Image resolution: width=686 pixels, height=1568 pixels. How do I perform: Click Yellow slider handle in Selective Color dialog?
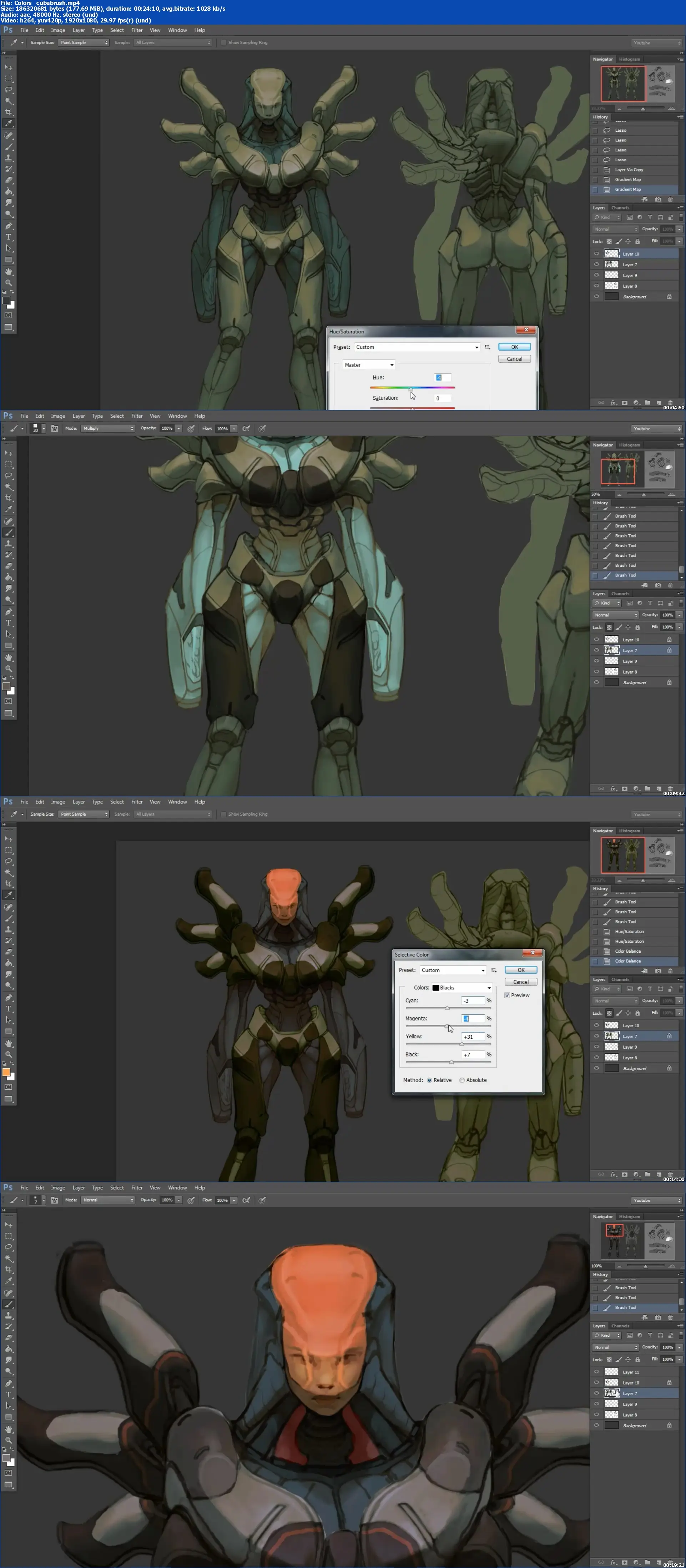[461, 1043]
